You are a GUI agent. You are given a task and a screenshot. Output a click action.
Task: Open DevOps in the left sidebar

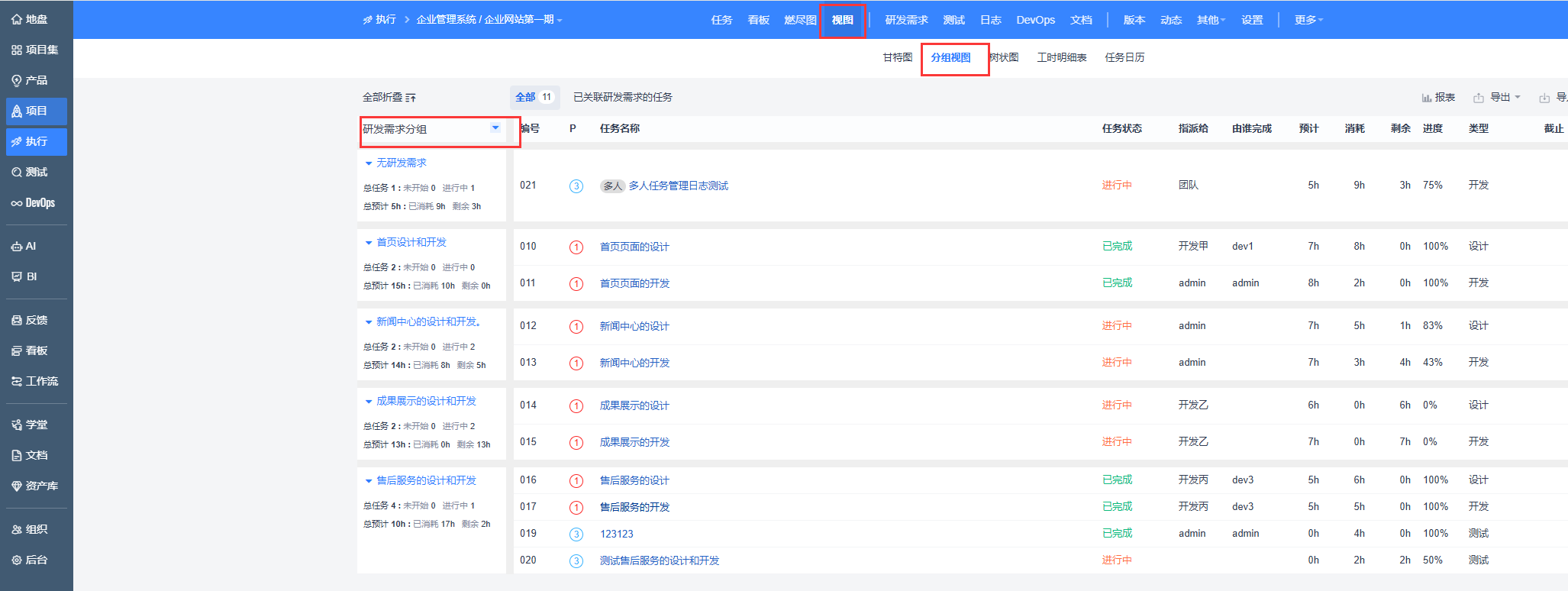[x=34, y=203]
